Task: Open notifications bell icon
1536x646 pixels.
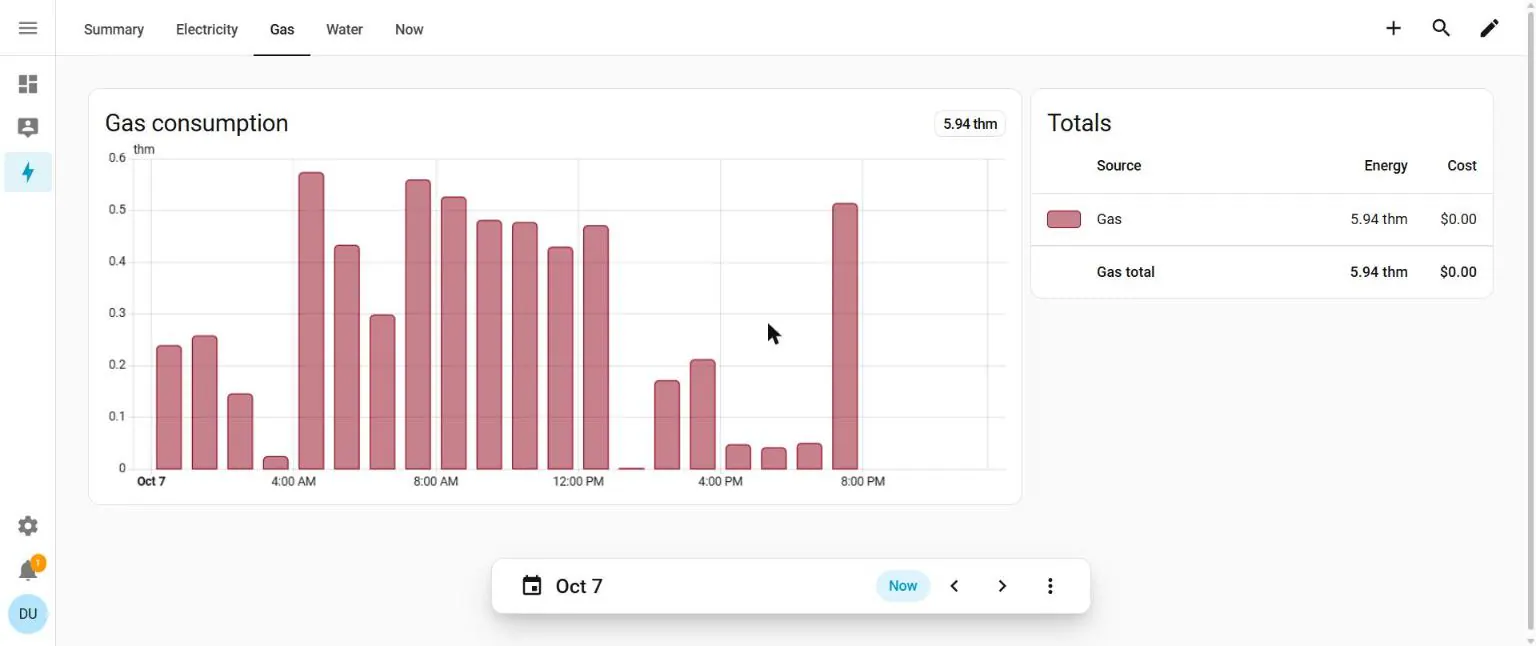Action: click(x=28, y=570)
